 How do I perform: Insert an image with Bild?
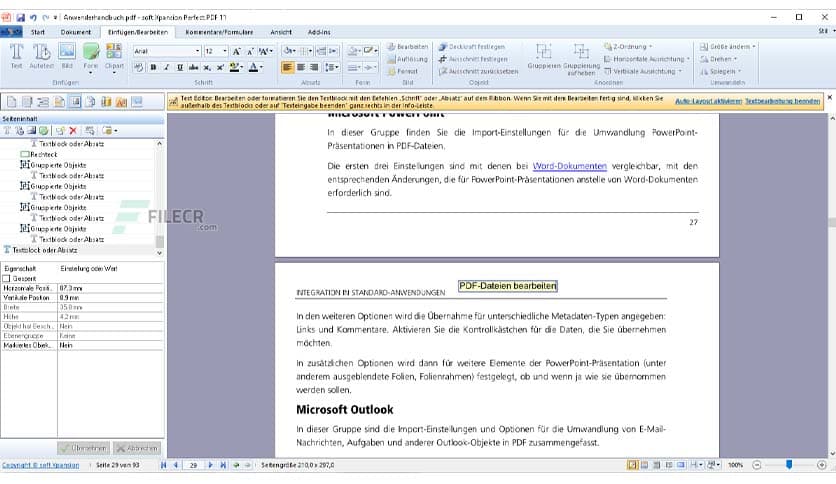pos(67,57)
